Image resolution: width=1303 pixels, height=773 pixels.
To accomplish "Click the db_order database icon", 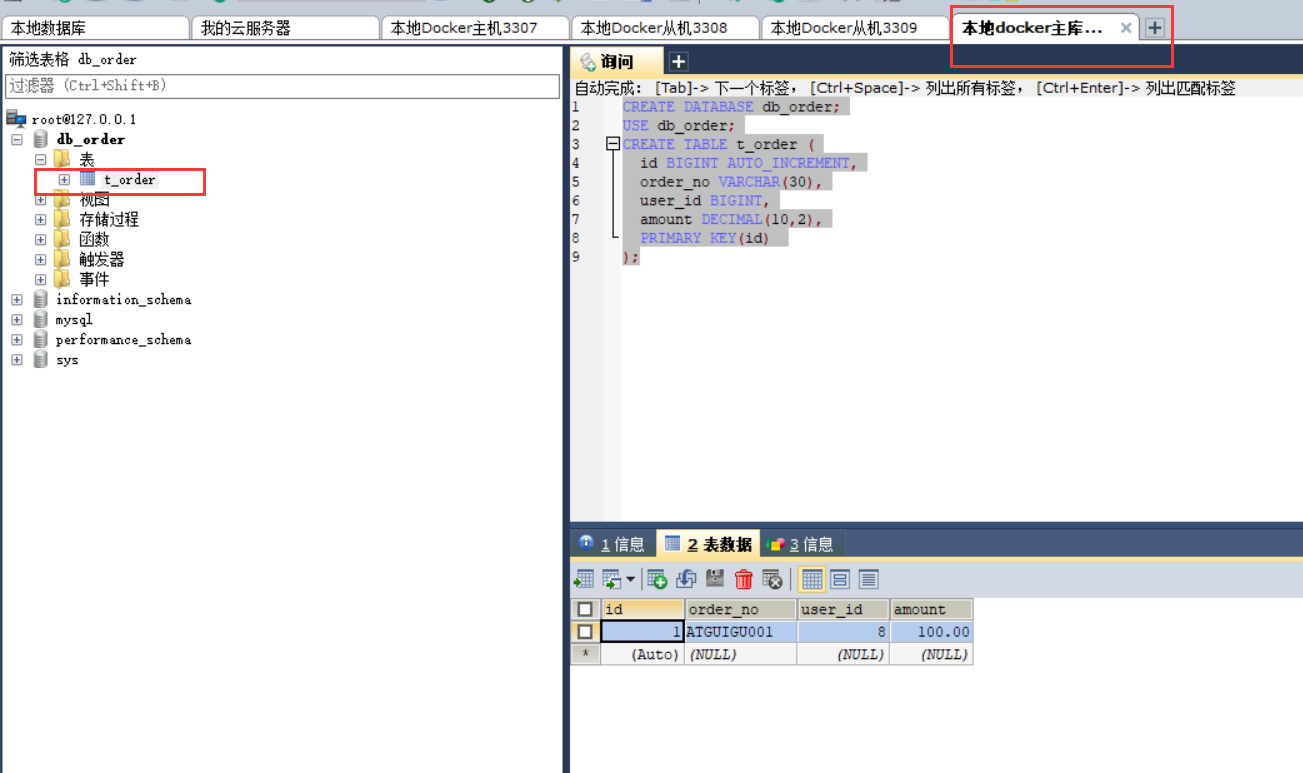I will click(41, 139).
